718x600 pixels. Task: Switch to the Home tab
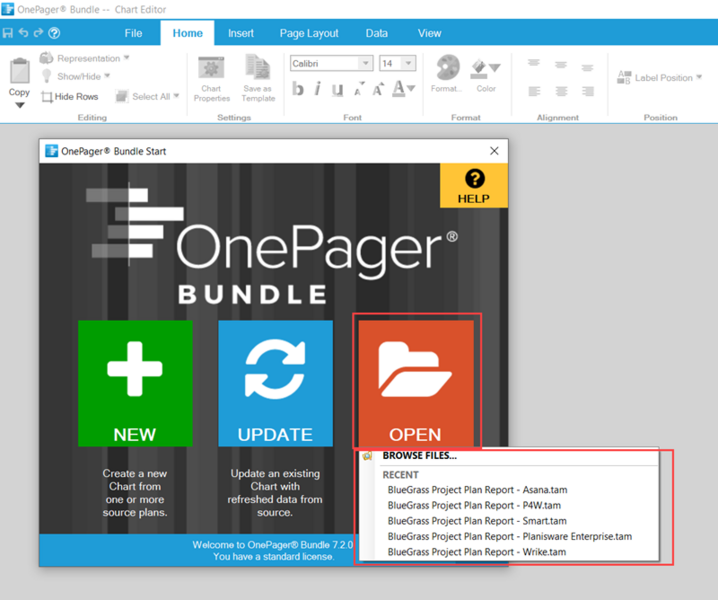click(x=187, y=33)
